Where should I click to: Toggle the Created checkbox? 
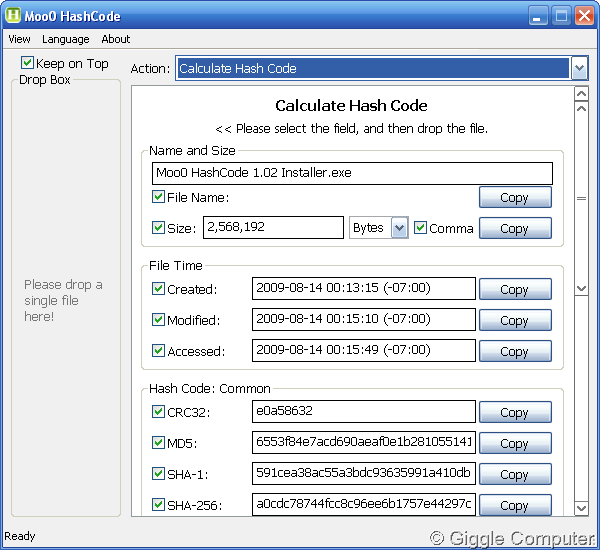tap(158, 289)
